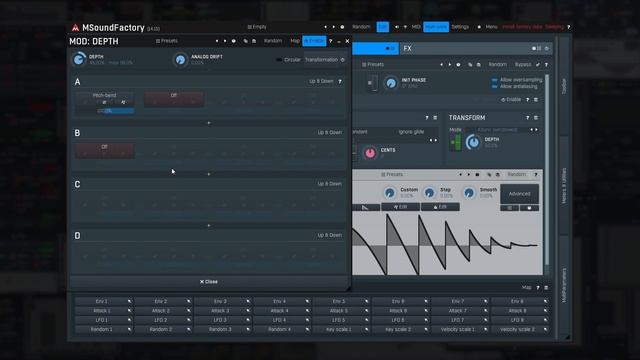Open the Presets dropdown in the shape editor
This screenshot has width=640, height=360.
coord(392,174)
